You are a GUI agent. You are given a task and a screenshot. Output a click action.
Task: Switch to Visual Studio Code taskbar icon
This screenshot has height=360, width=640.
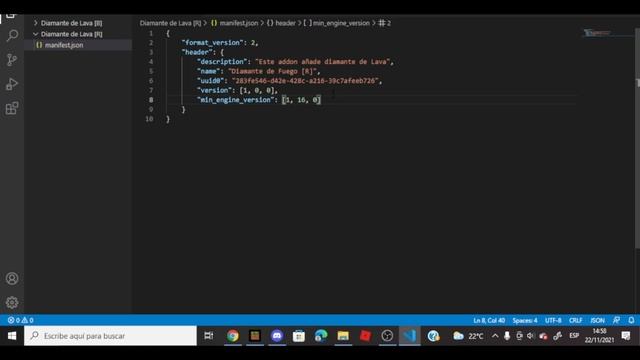pos(409,336)
